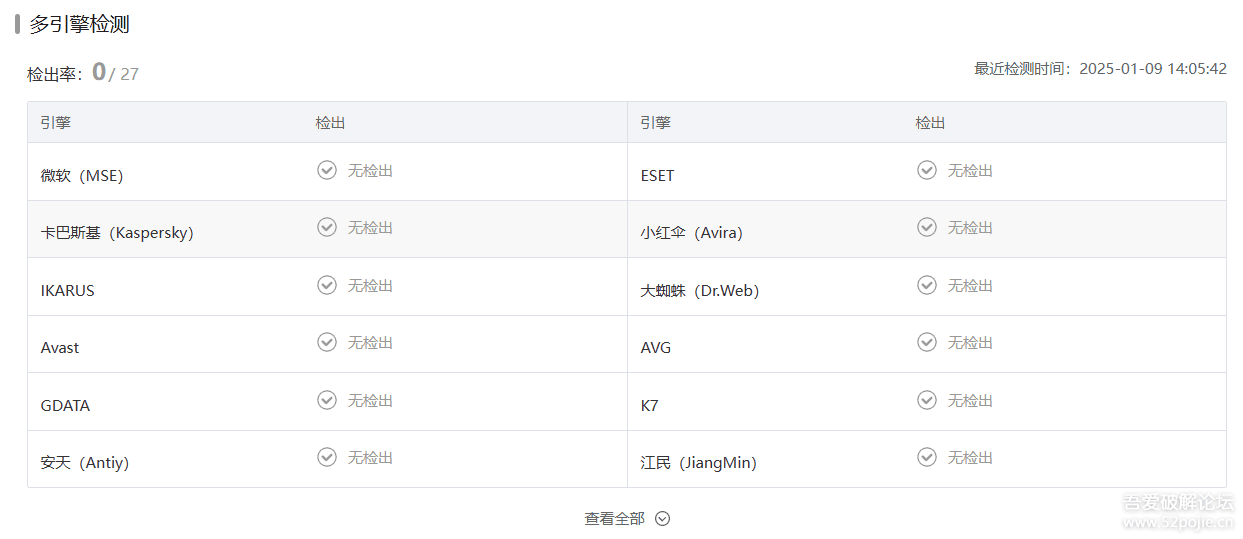Click the check icon in the K7 row
1243x539 pixels.
(x=927, y=400)
